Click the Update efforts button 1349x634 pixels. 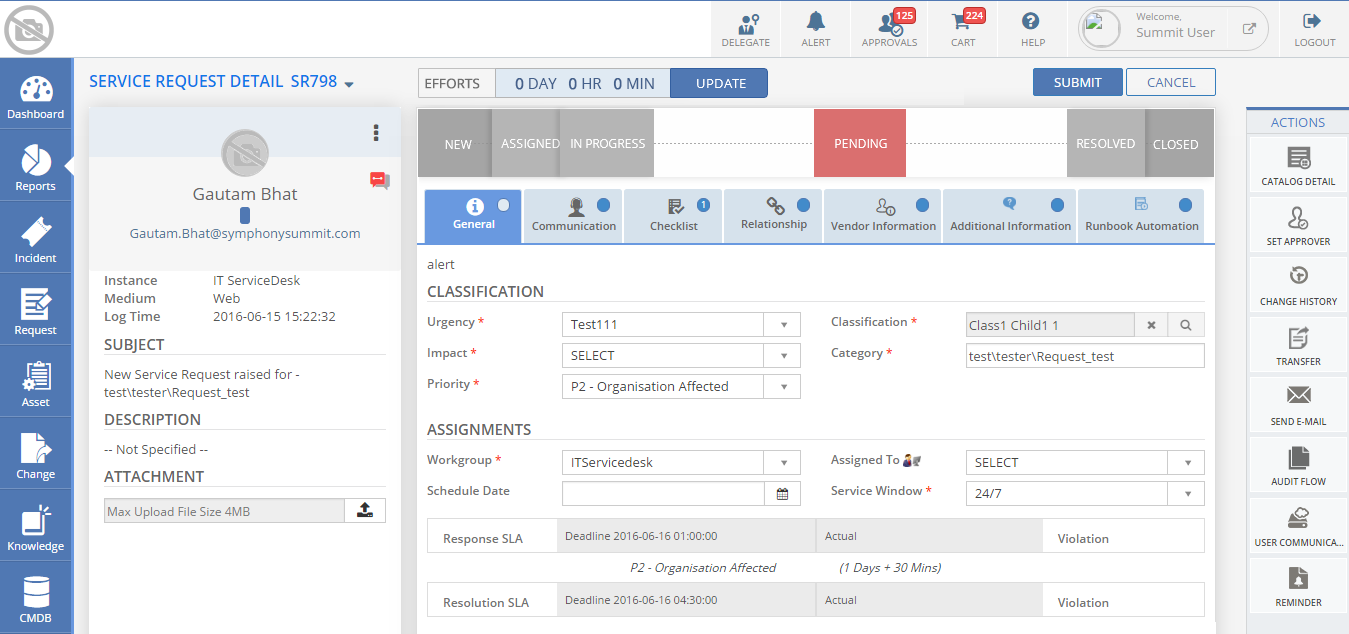[720, 84]
